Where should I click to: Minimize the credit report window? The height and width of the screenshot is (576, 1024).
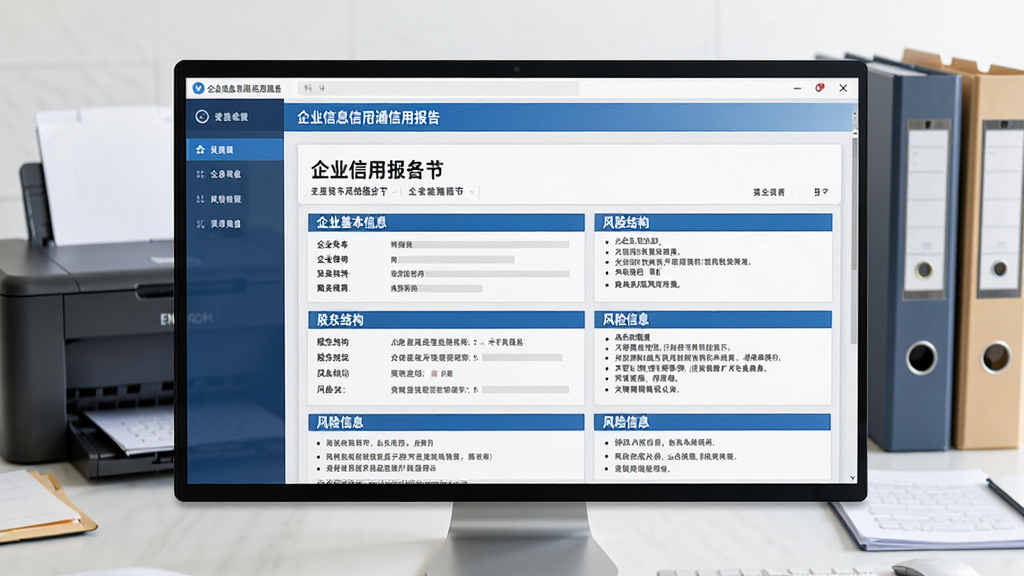pos(797,88)
